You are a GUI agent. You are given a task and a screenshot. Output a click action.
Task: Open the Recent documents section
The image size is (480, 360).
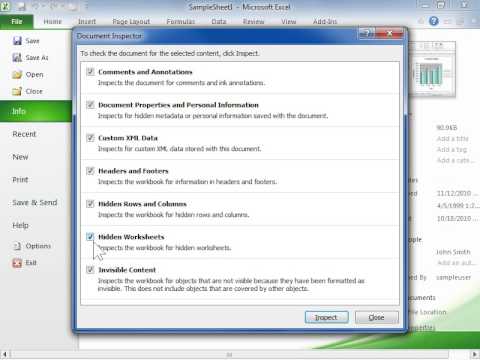tap(24, 134)
